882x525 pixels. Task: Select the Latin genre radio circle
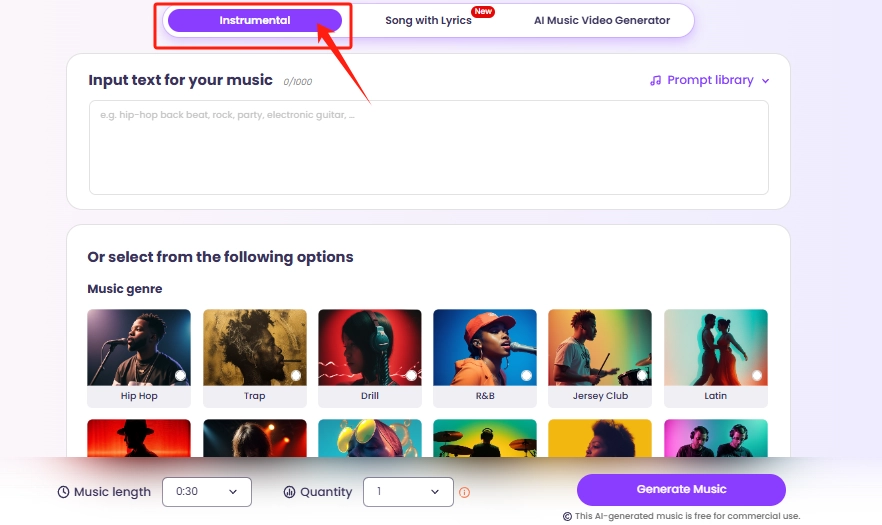pyautogui.click(x=757, y=376)
